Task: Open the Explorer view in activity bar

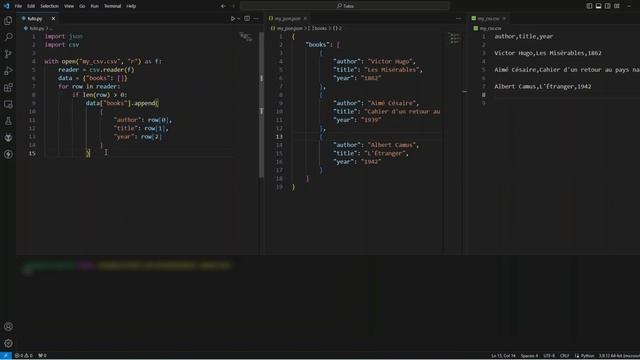Action: (8, 20)
